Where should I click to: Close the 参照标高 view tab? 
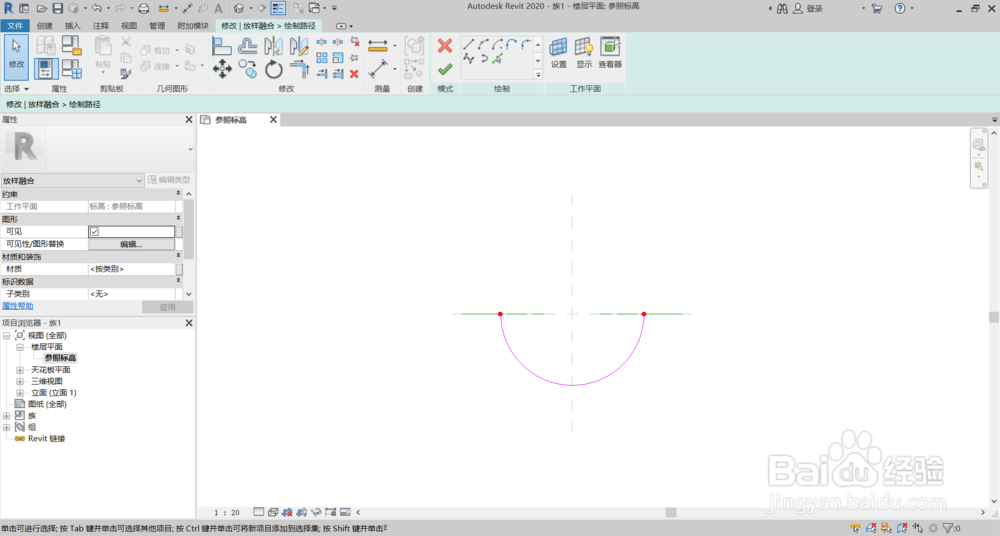click(x=274, y=119)
